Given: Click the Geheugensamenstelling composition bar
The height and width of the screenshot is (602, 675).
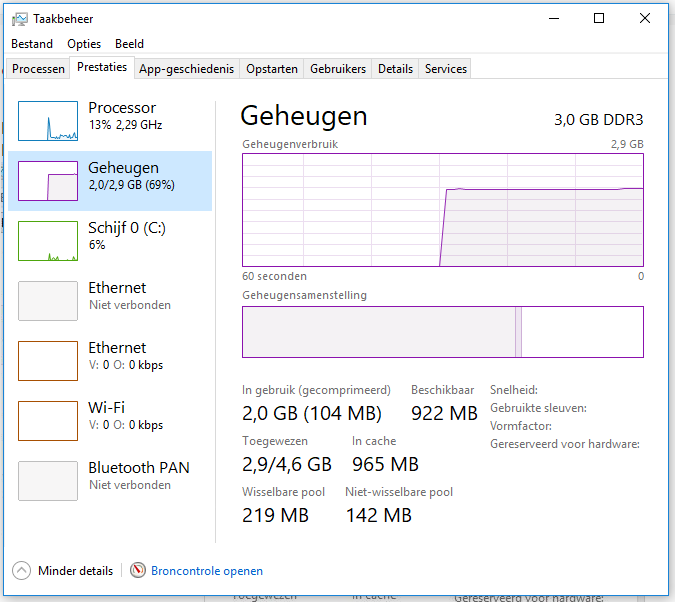Looking at the screenshot, I should (442, 332).
